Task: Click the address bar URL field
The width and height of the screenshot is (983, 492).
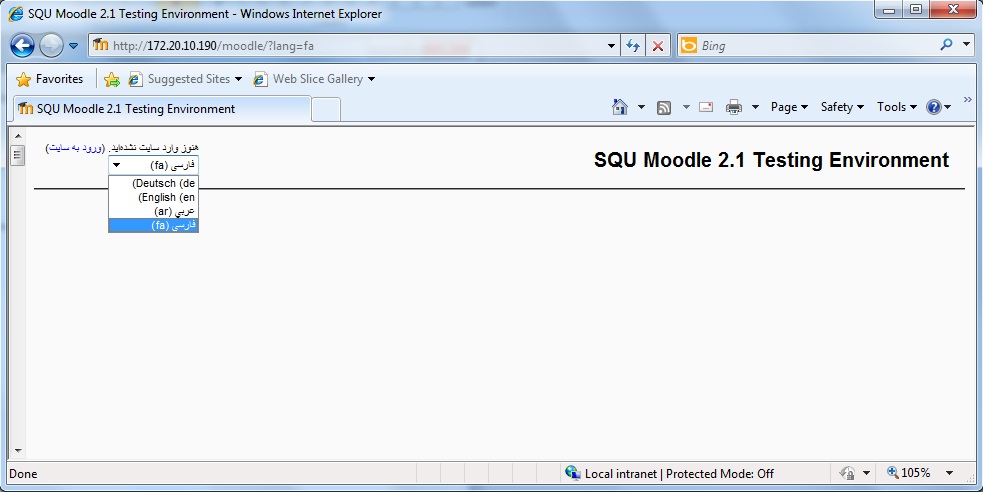Action: coord(348,46)
